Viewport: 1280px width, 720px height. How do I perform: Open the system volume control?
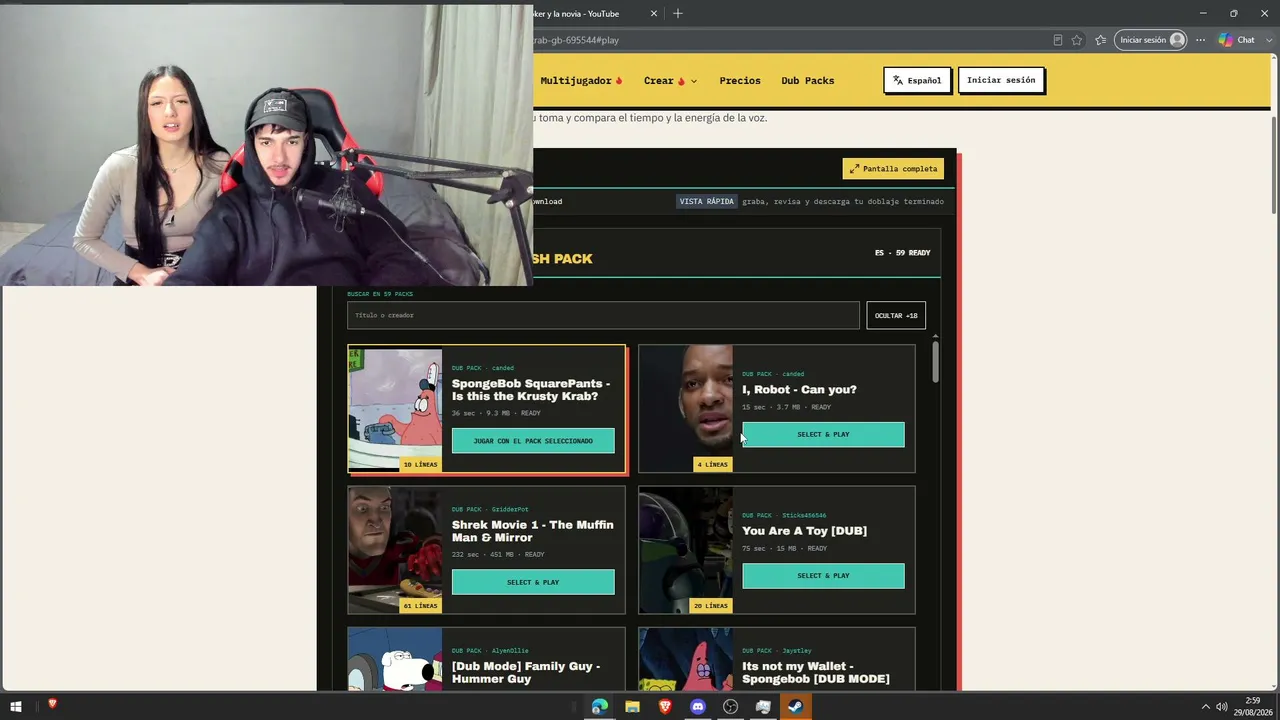1222,707
